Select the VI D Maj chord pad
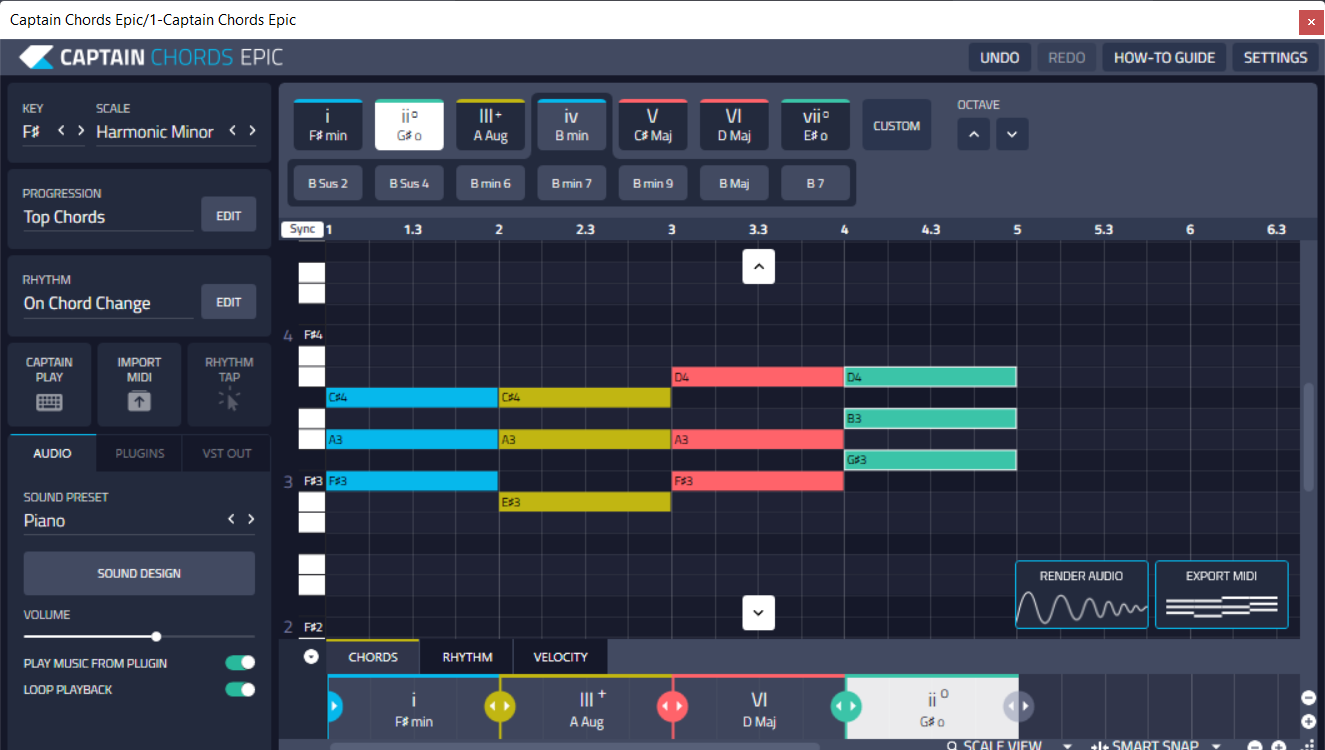The height and width of the screenshot is (750, 1325). pos(734,125)
